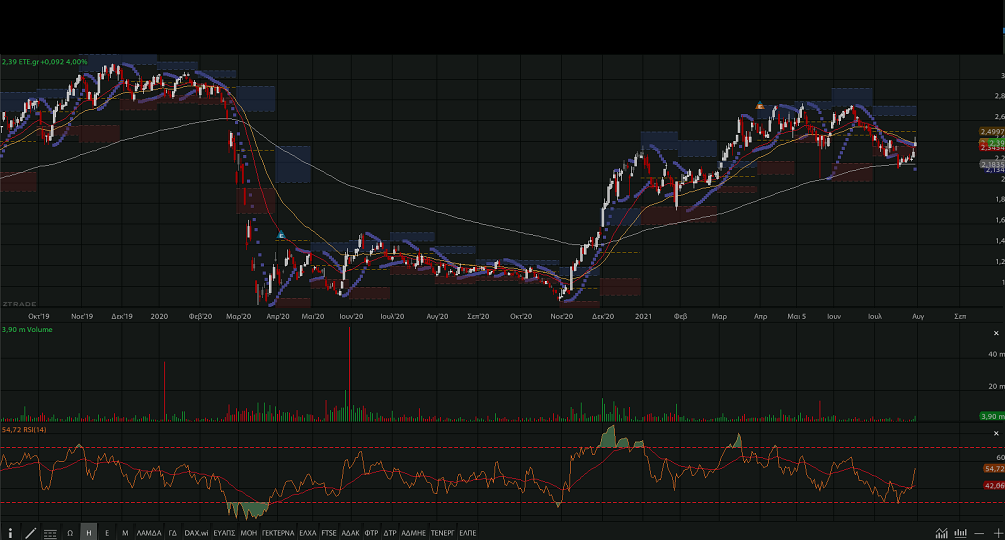Select the daily H timeframe
Image resolution: width=1005 pixels, height=540 pixels.
[89, 533]
